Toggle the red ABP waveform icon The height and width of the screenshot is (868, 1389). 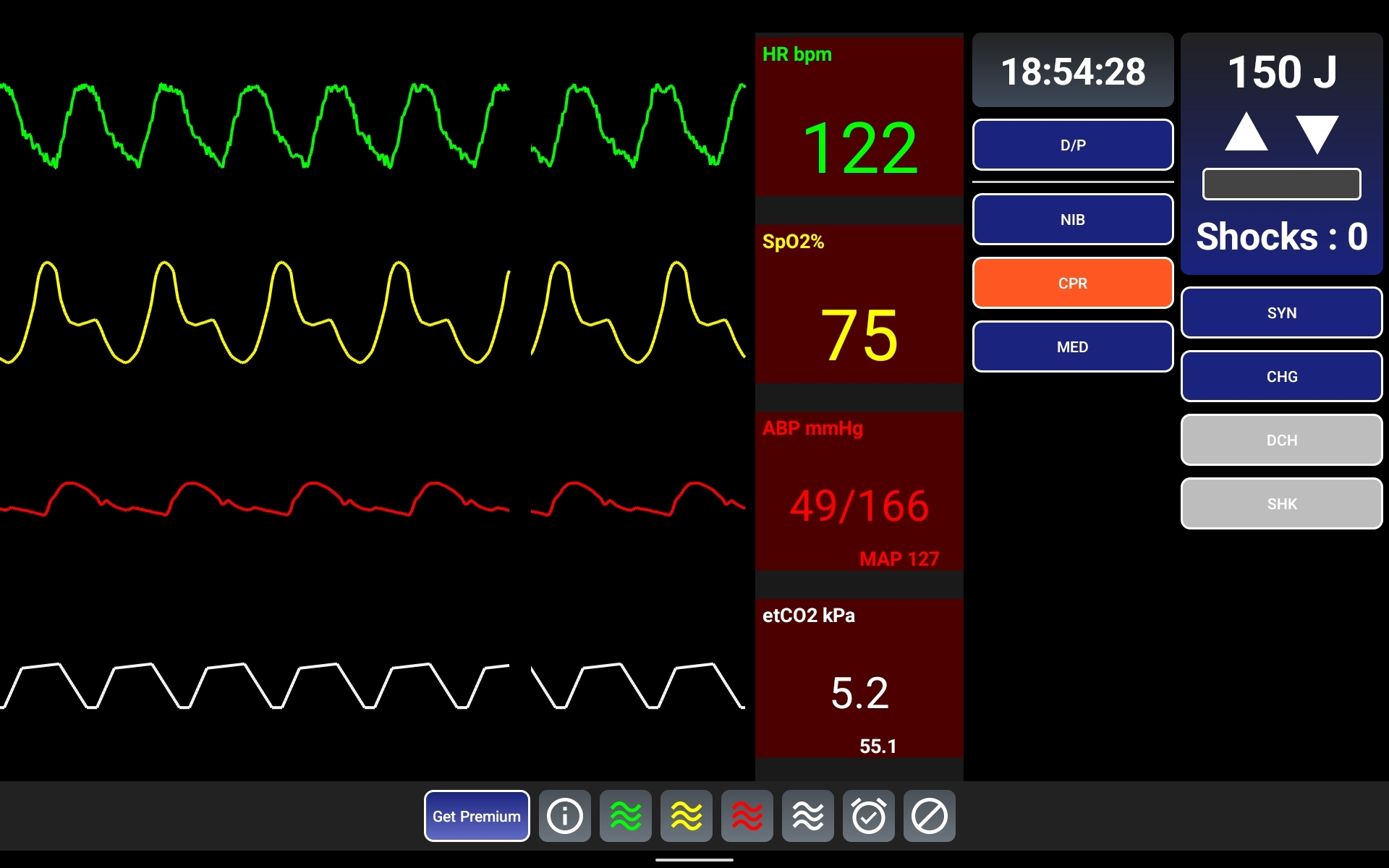(747, 816)
